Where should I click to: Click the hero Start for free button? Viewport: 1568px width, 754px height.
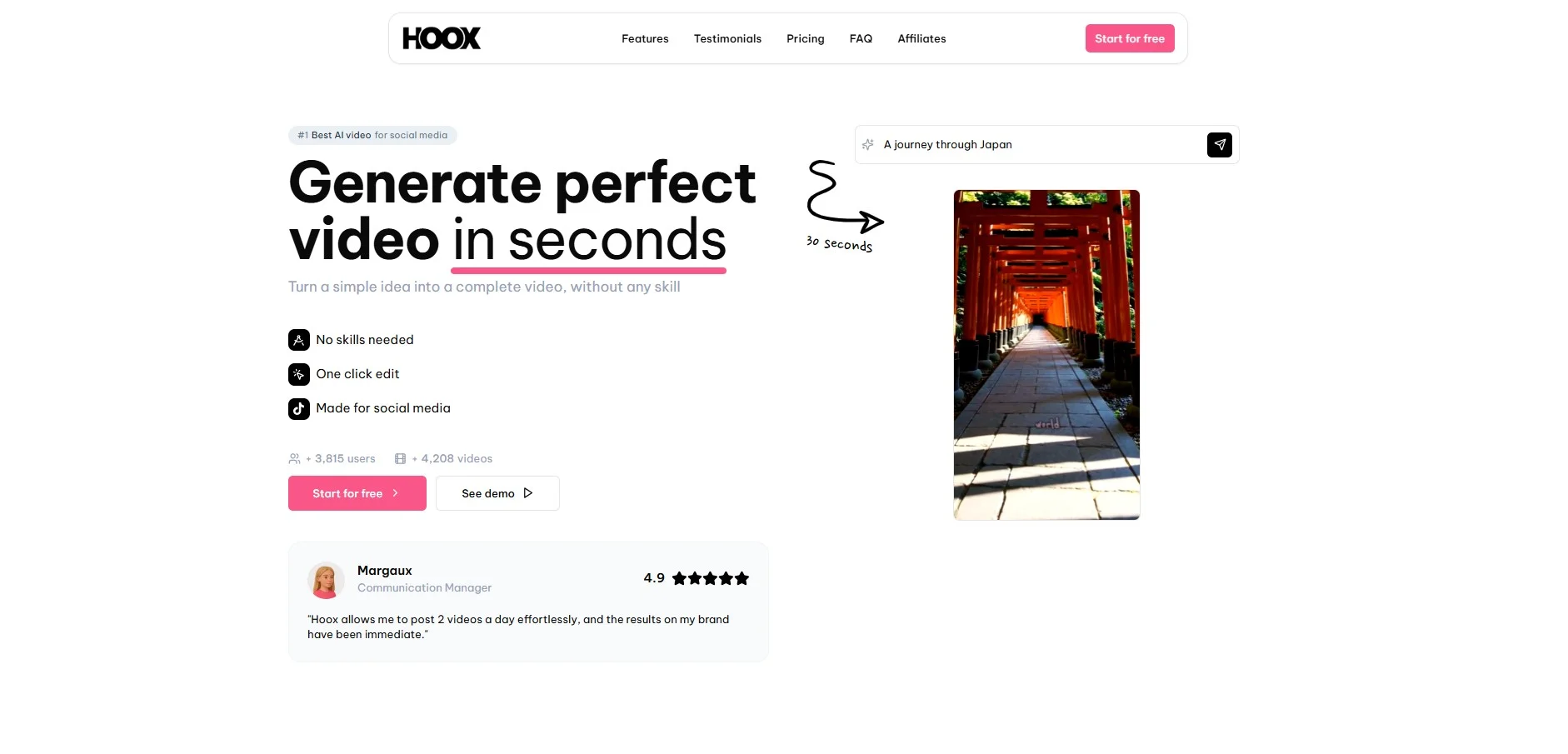coord(357,493)
